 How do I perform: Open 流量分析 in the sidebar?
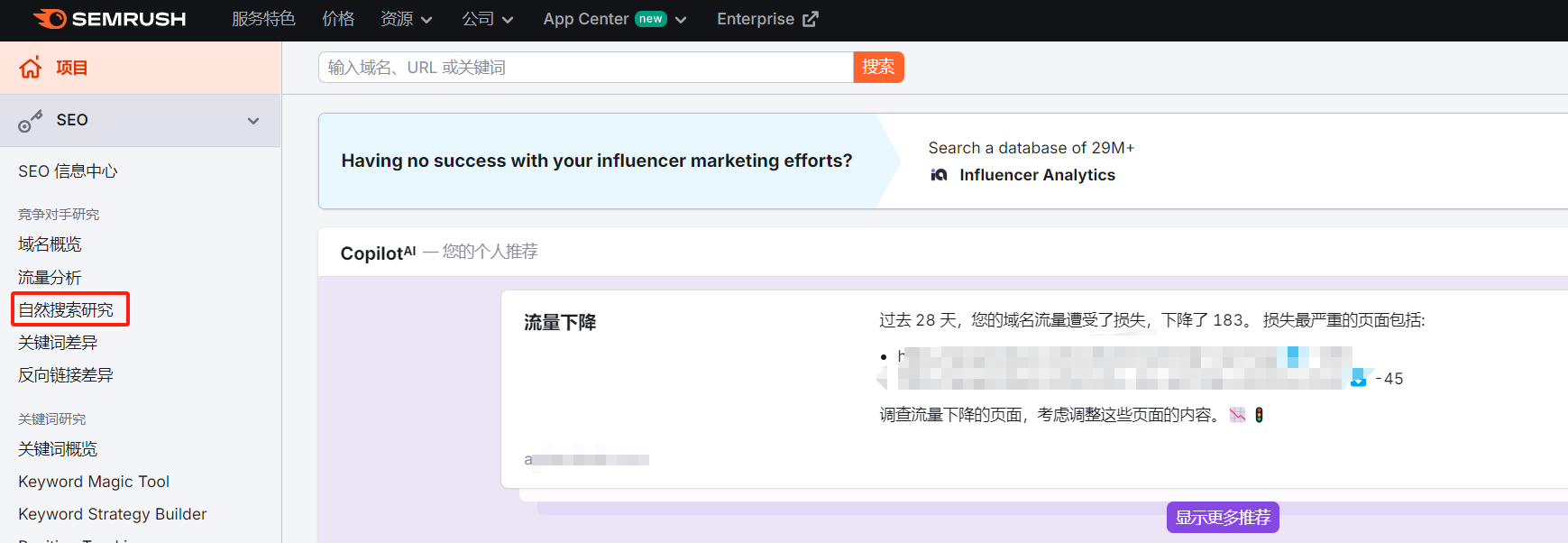pyautogui.click(x=50, y=278)
